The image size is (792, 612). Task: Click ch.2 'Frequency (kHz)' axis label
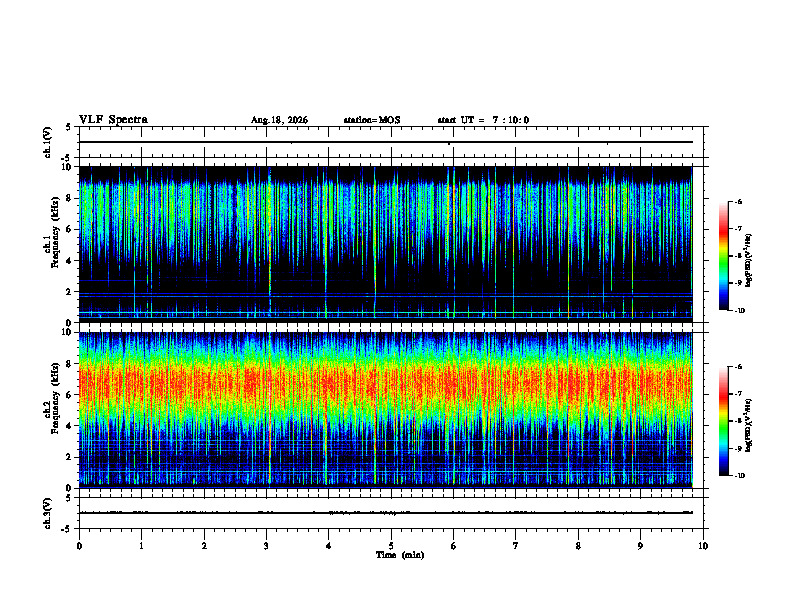56,398
